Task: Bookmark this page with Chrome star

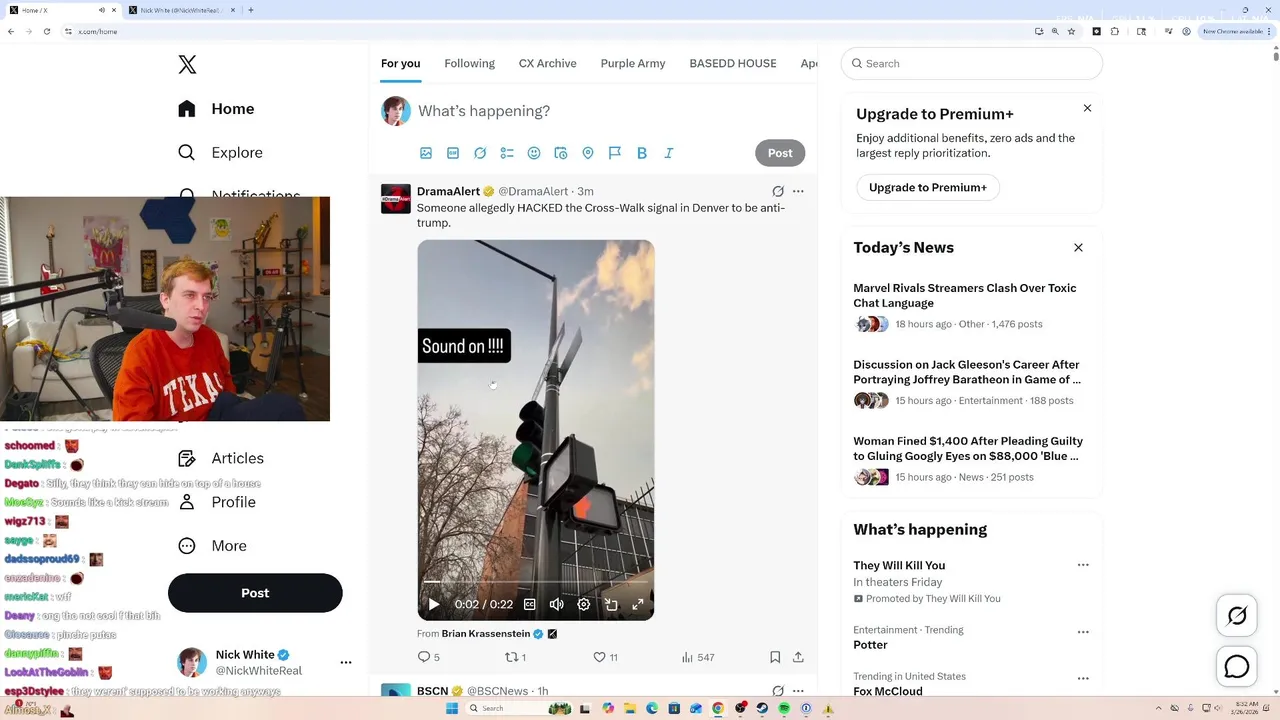Action: click(1071, 32)
